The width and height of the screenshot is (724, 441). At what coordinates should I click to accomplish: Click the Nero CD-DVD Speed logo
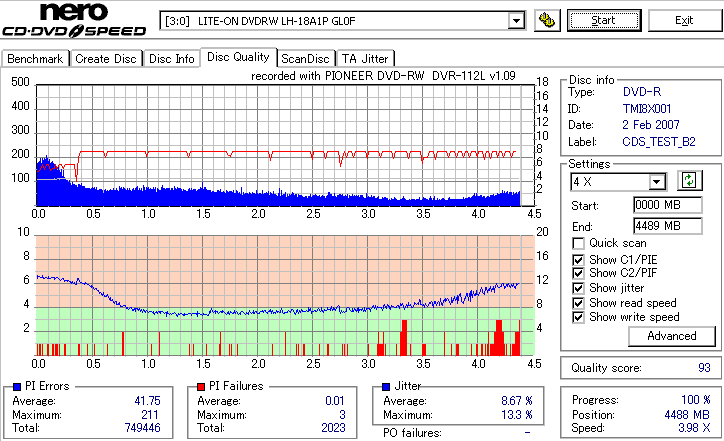pyautogui.click(x=74, y=20)
